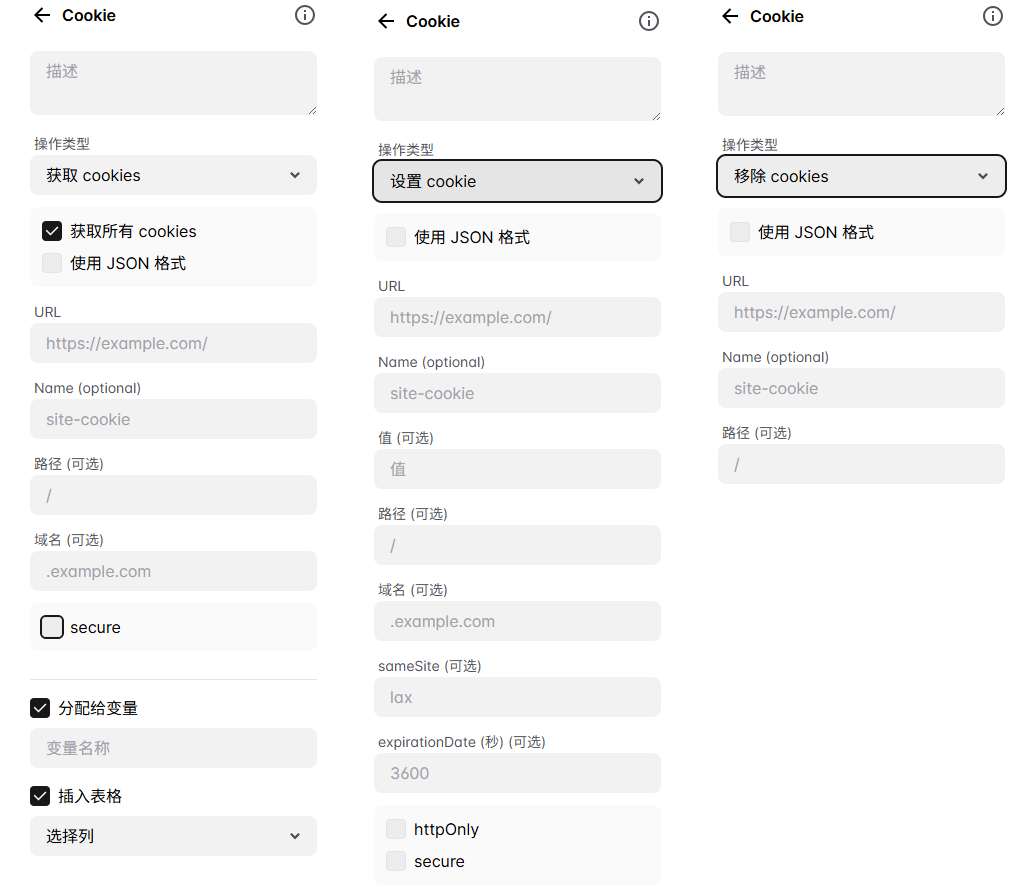The width and height of the screenshot is (1027, 887).
Task: Open info icon in the 获取 cookies panel
Action: point(305,15)
